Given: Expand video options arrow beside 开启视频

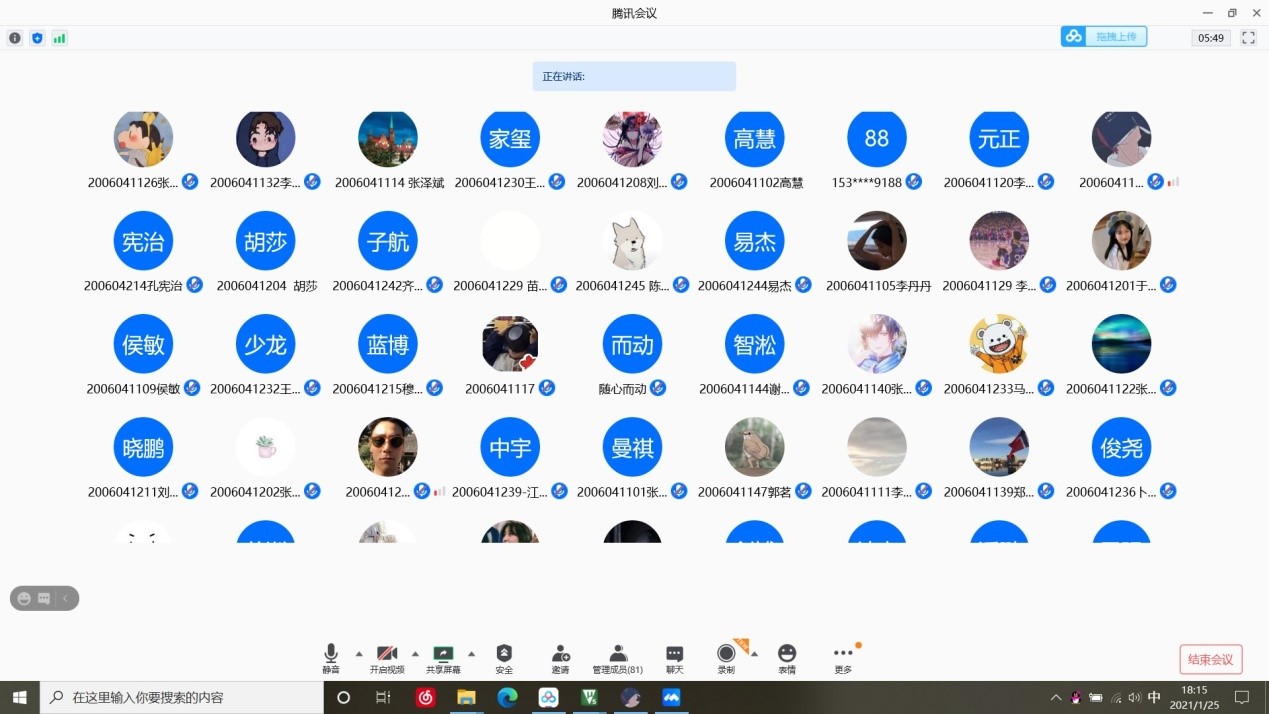Looking at the screenshot, I should [x=415, y=654].
